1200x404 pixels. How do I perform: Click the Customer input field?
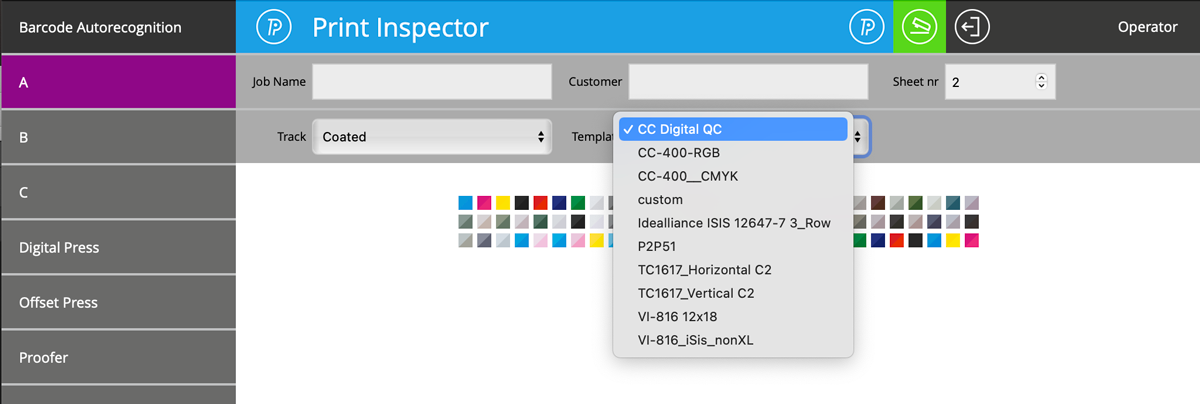point(748,81)
